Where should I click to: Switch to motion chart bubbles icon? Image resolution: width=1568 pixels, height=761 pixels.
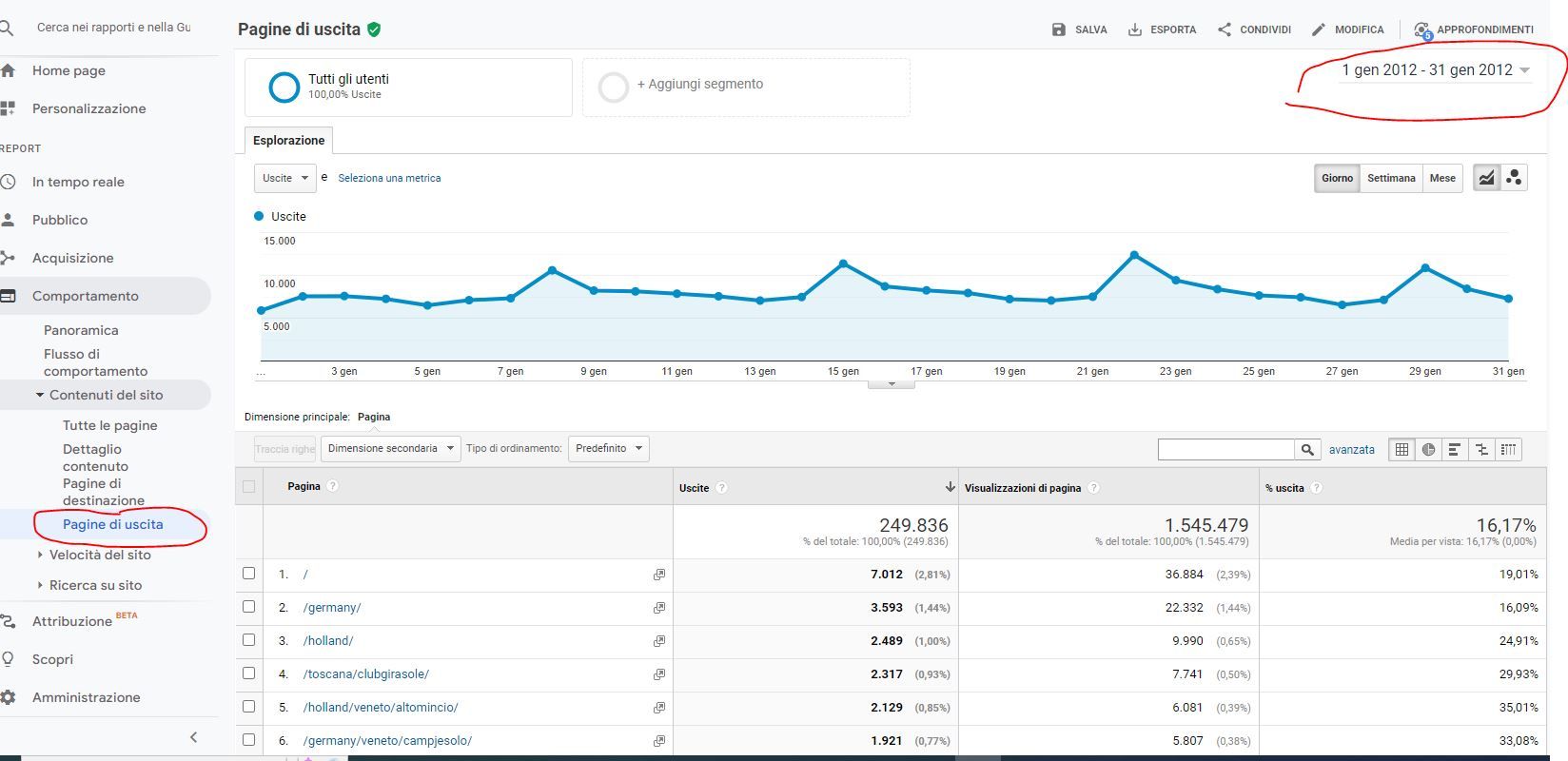click(1514, 178)
